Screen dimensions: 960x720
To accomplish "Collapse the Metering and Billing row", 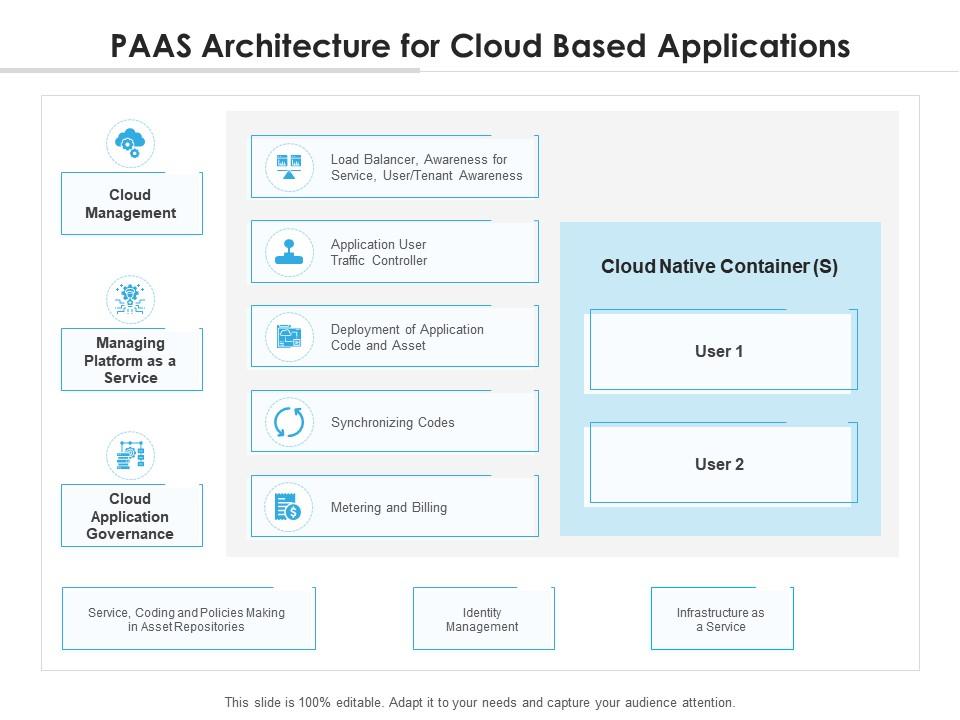I will [x=394, y=506].
